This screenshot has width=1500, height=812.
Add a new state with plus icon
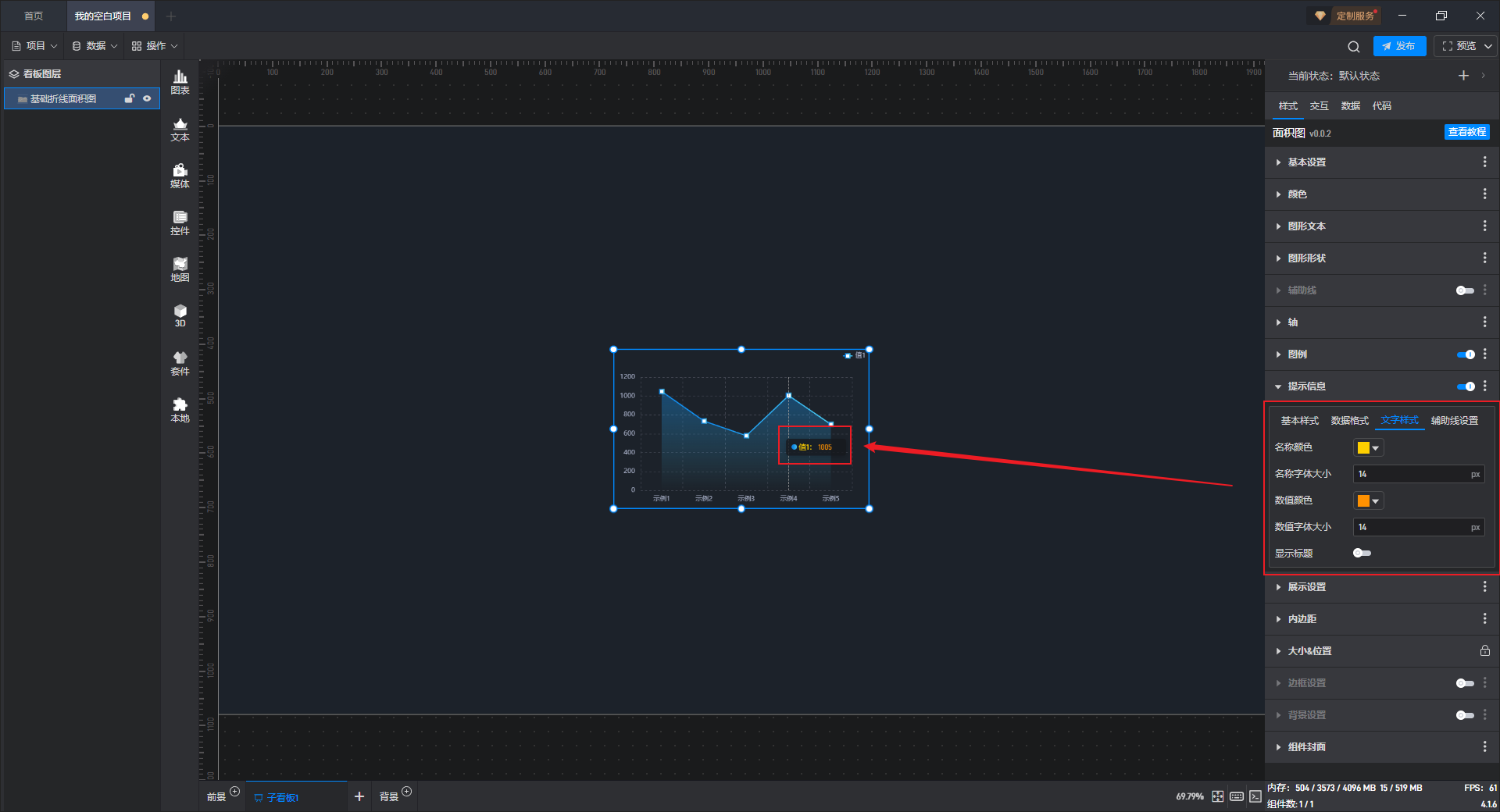point(1463,76)
